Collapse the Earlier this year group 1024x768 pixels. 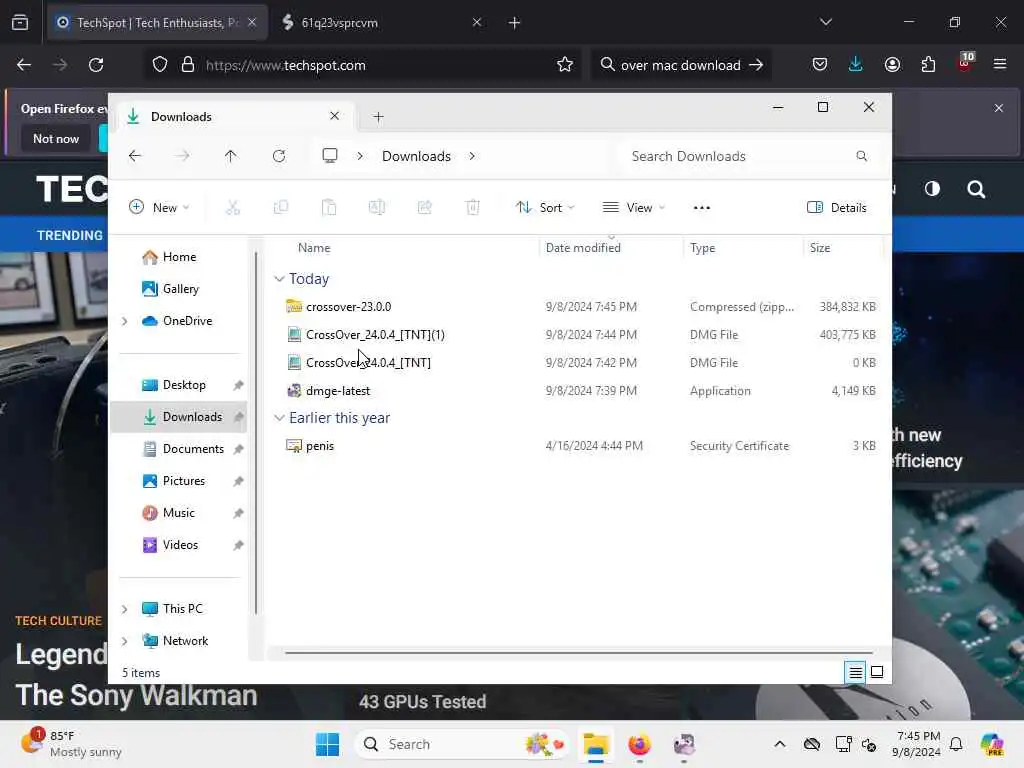280,418
